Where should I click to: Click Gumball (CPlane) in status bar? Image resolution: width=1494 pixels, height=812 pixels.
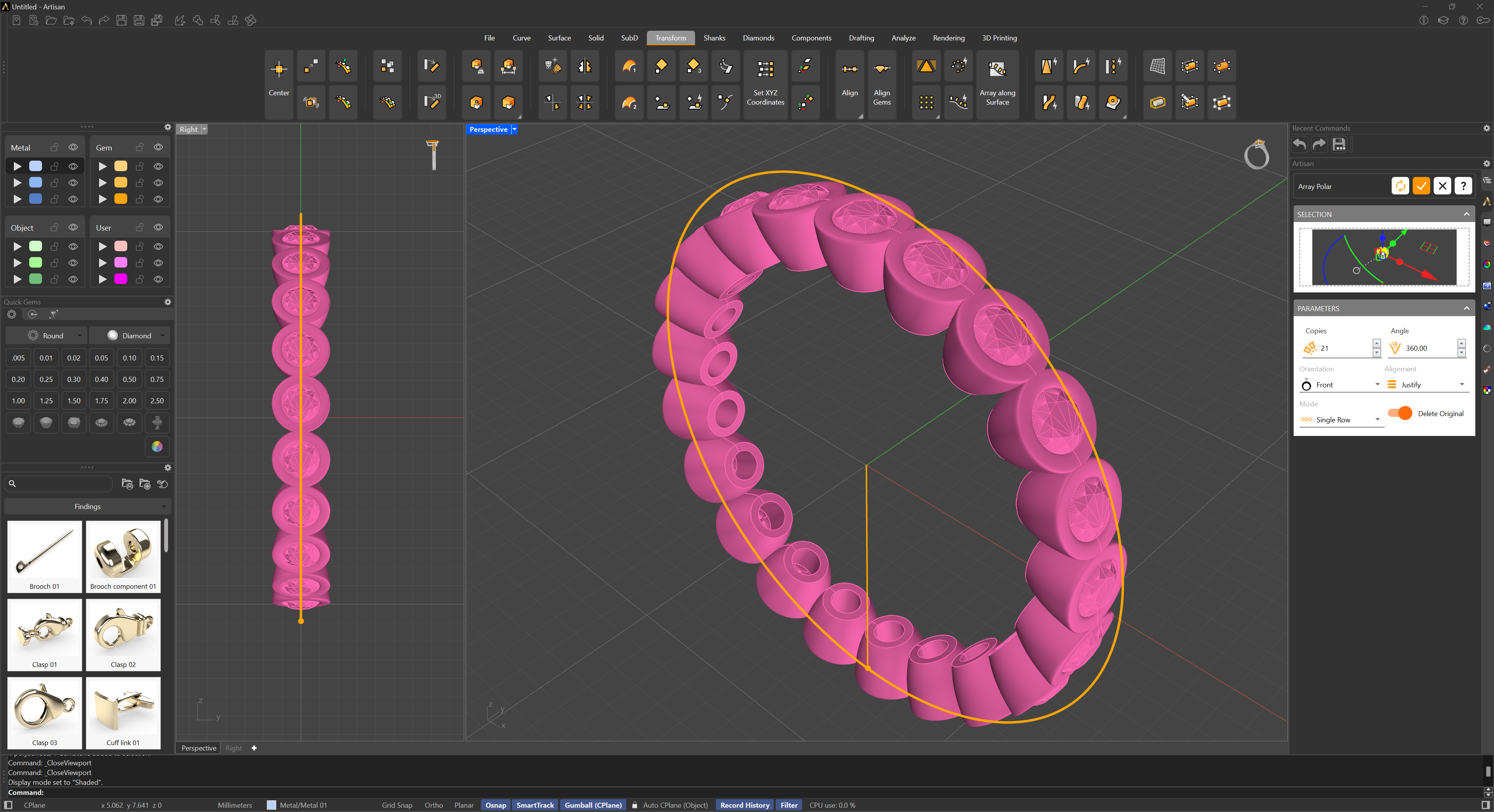click(593, 805)
